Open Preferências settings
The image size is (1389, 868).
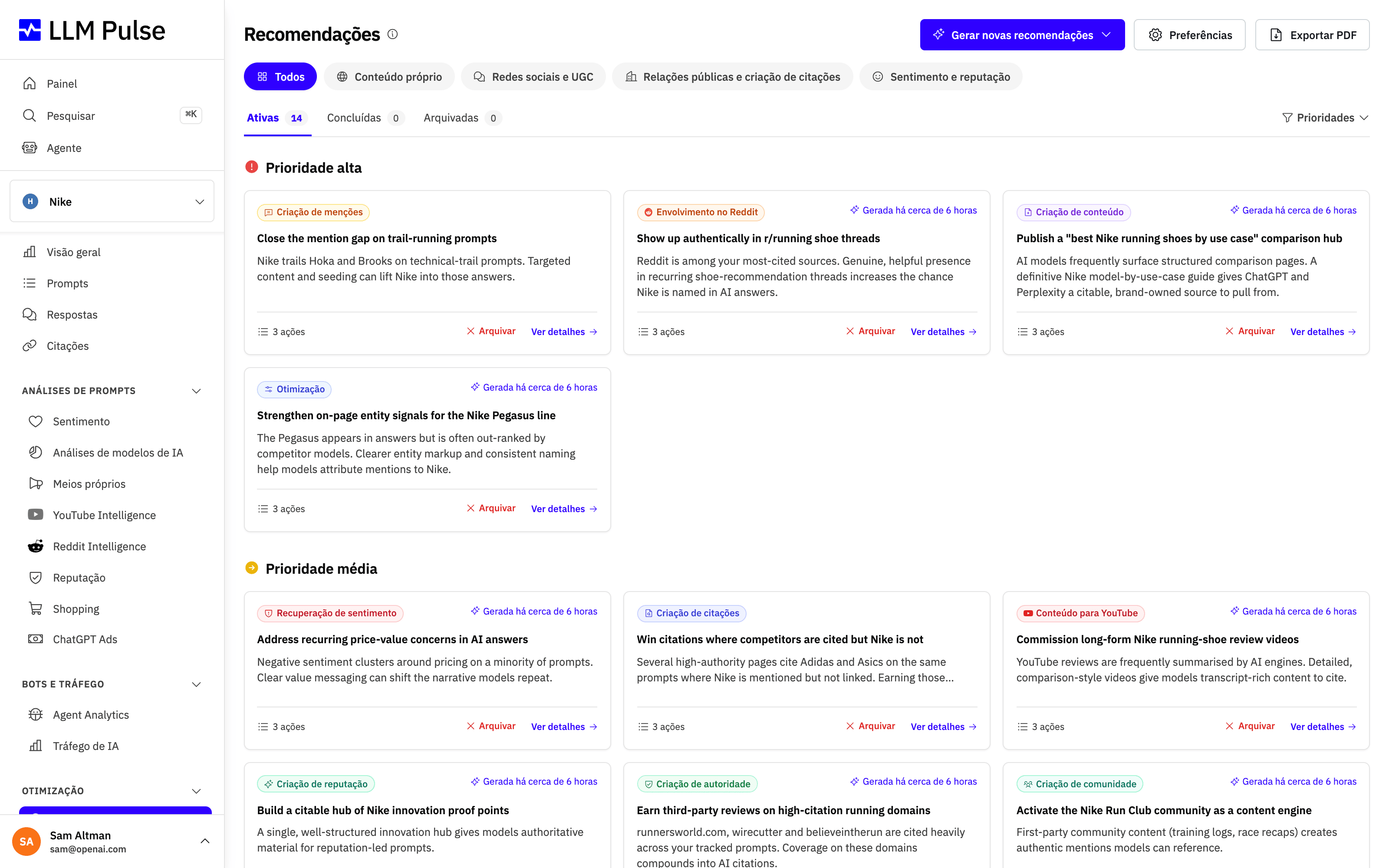coord(1189,35)
